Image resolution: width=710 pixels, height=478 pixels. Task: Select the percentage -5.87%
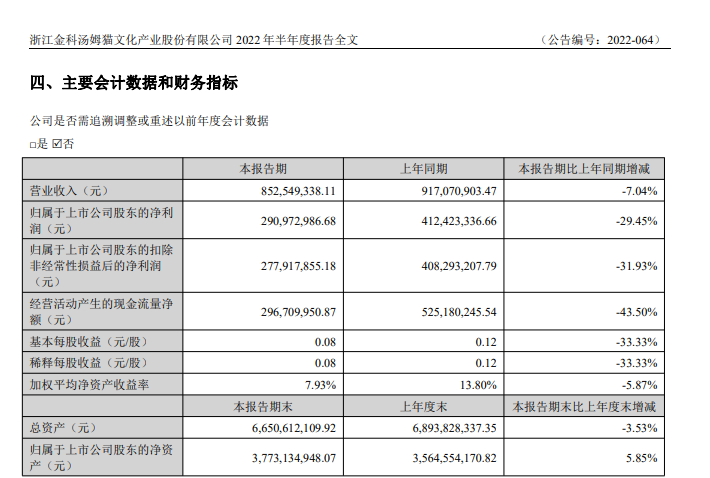[639, 385]
